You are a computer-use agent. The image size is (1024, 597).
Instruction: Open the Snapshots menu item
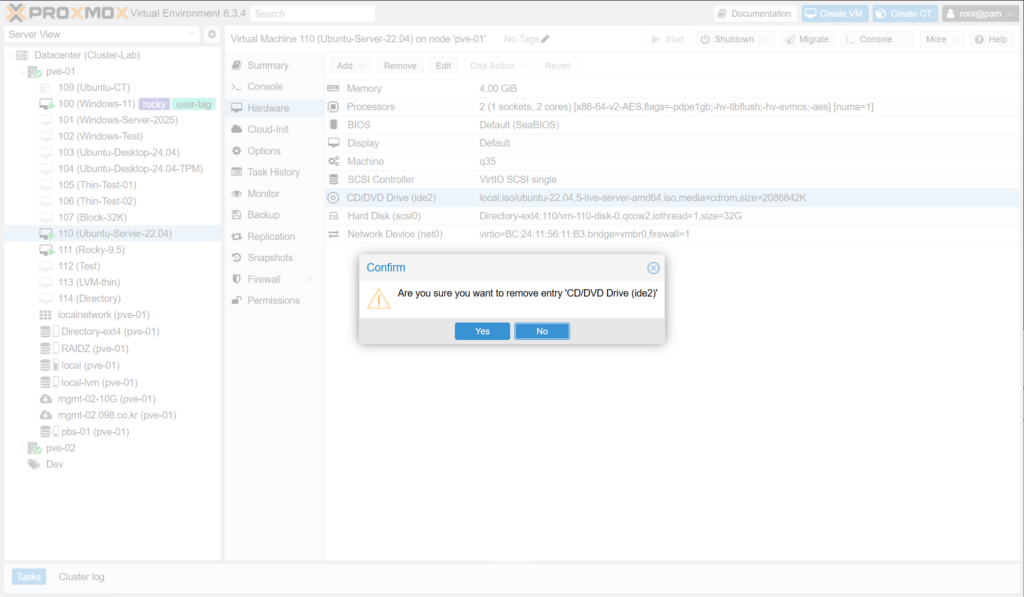269,258
